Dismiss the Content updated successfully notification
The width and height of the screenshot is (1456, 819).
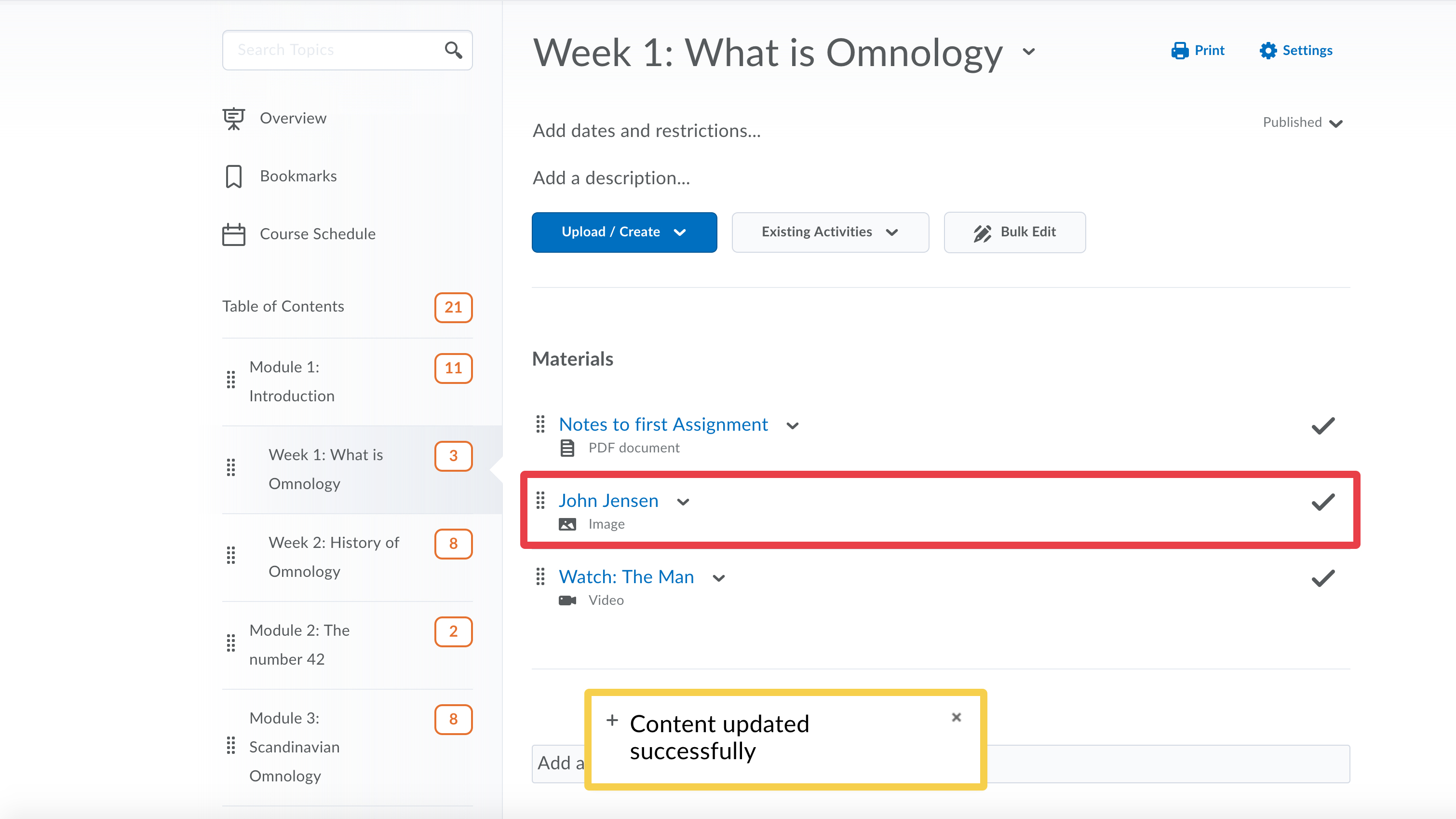(x=957, y=717)
